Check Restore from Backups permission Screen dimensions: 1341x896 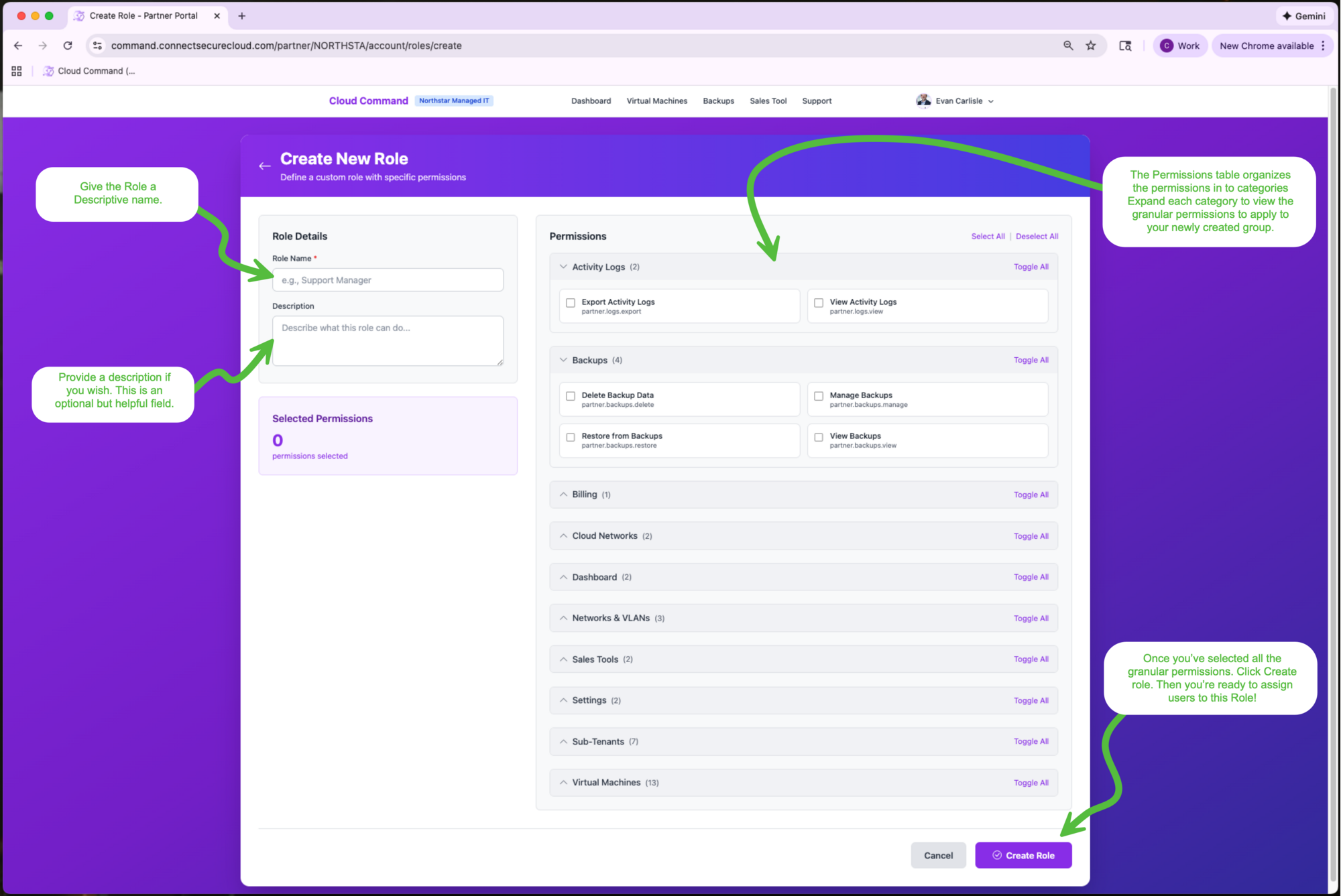571,437
